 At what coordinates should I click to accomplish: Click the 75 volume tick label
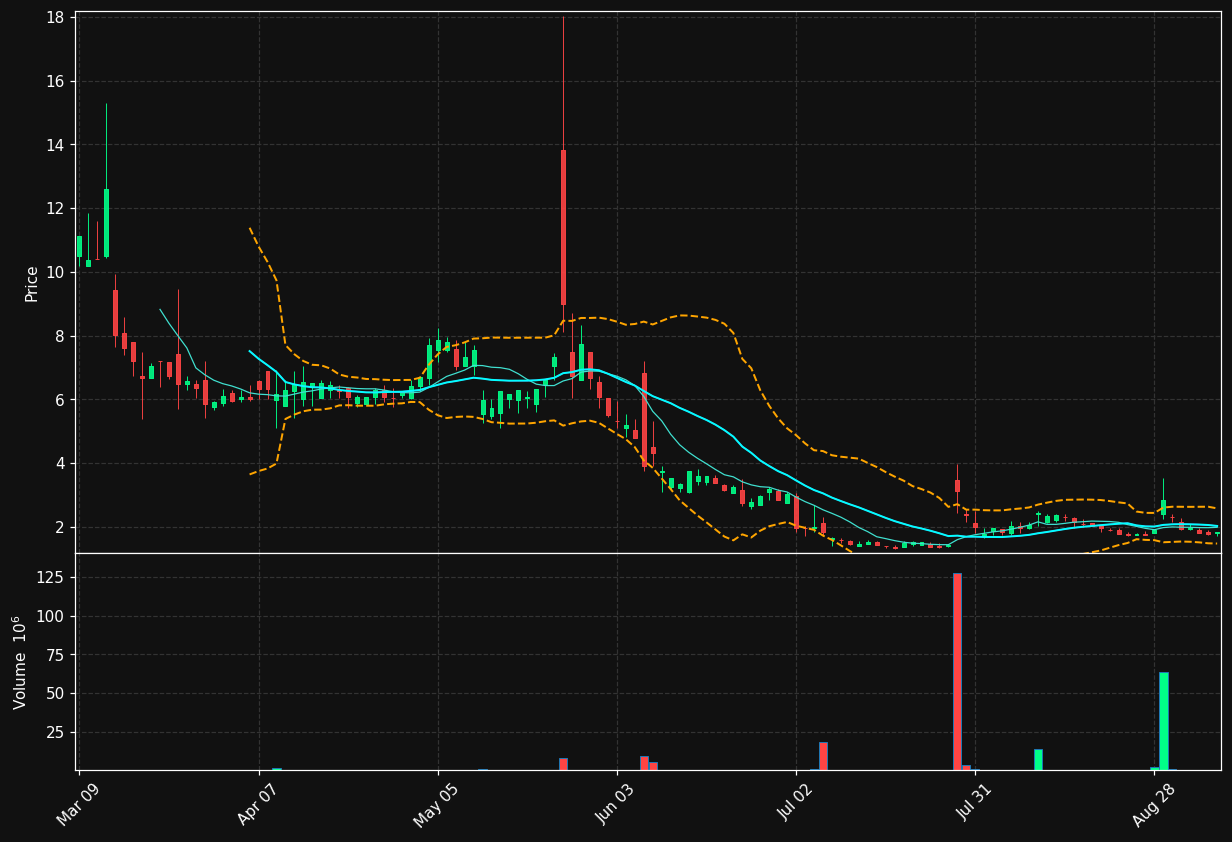pos(56,655)
